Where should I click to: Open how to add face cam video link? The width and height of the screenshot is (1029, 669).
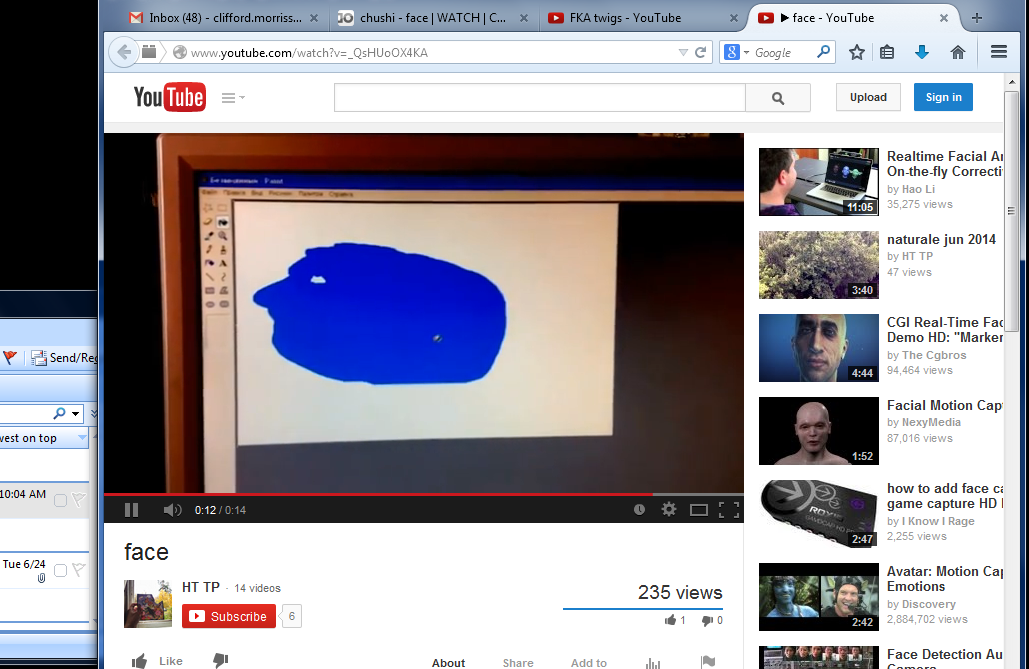944,496
